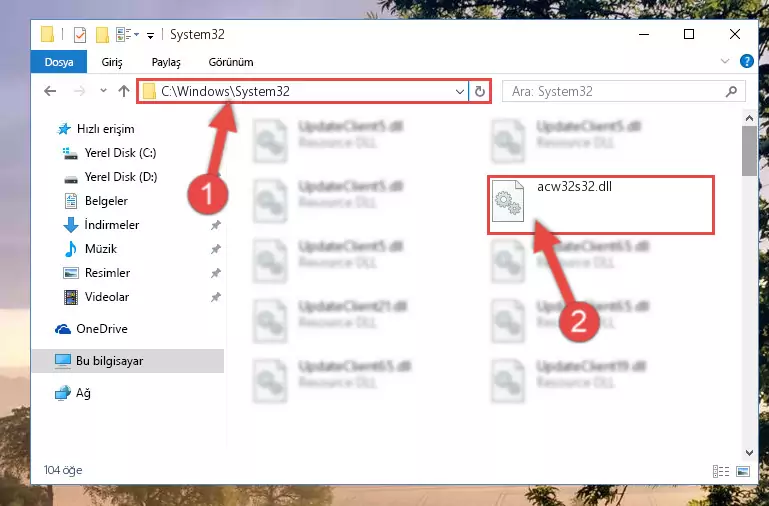Expand the ribbon with the chevron
Image resolution: width=769 pixels, height=506 pixels.
724,61
